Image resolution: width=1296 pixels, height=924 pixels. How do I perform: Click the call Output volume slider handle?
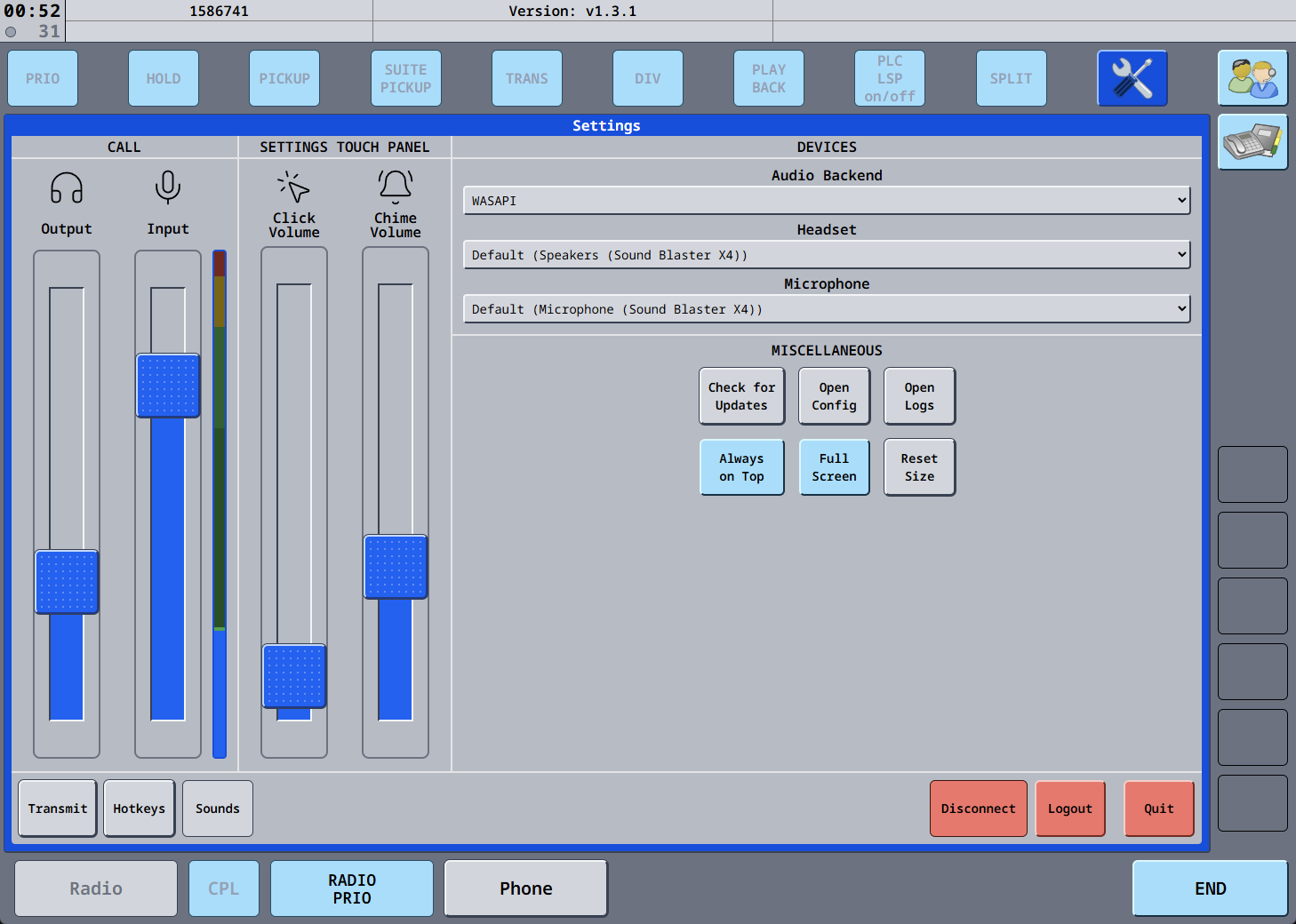(x=67, y=582)
